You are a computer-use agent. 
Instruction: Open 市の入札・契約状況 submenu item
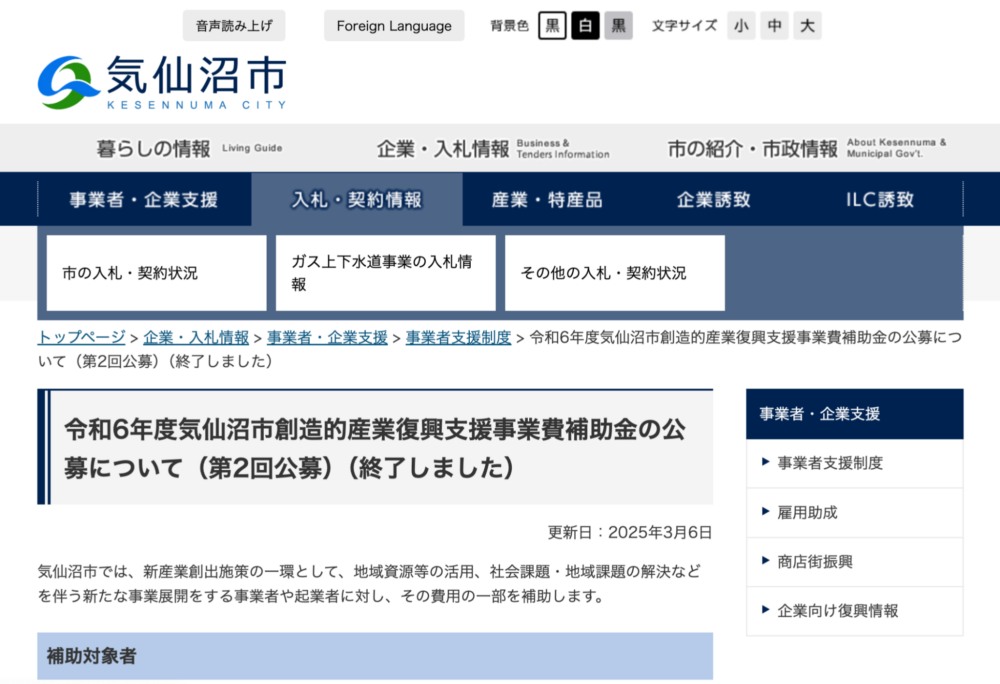click(x=156, y=273)
